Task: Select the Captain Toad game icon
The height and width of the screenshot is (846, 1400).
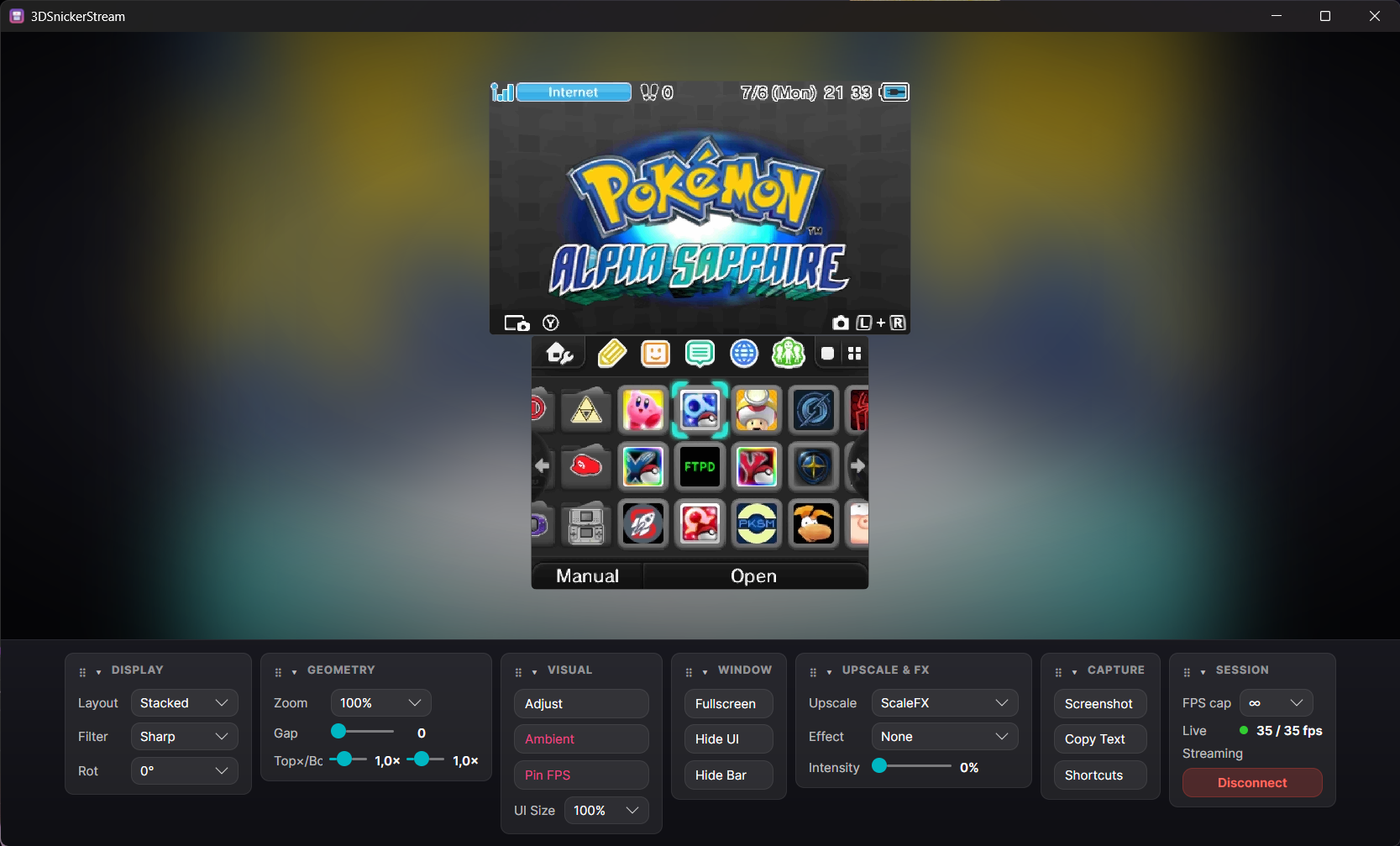Action: (x=757, y=410)
